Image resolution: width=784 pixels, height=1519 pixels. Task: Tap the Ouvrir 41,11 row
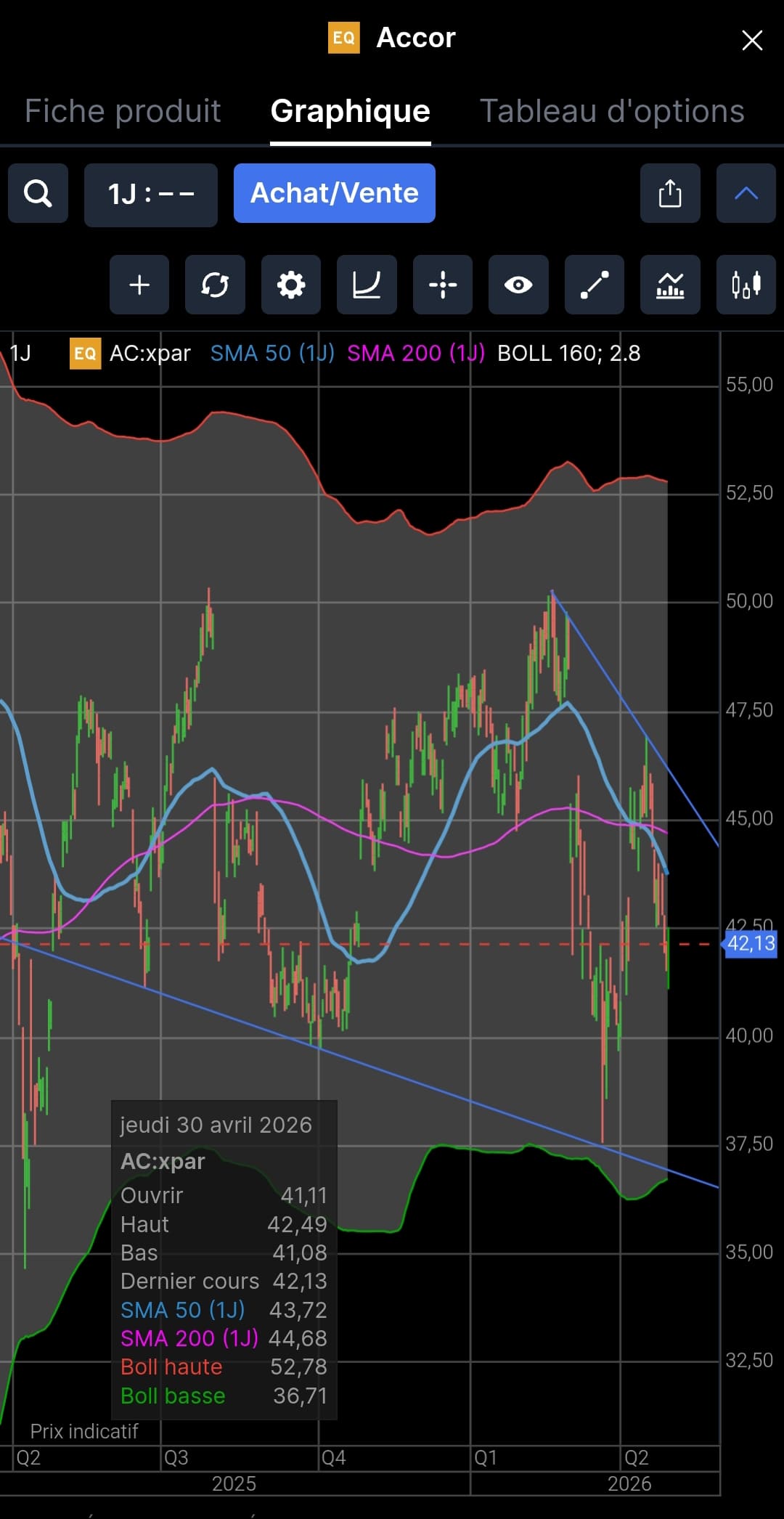click(224, 1195)
